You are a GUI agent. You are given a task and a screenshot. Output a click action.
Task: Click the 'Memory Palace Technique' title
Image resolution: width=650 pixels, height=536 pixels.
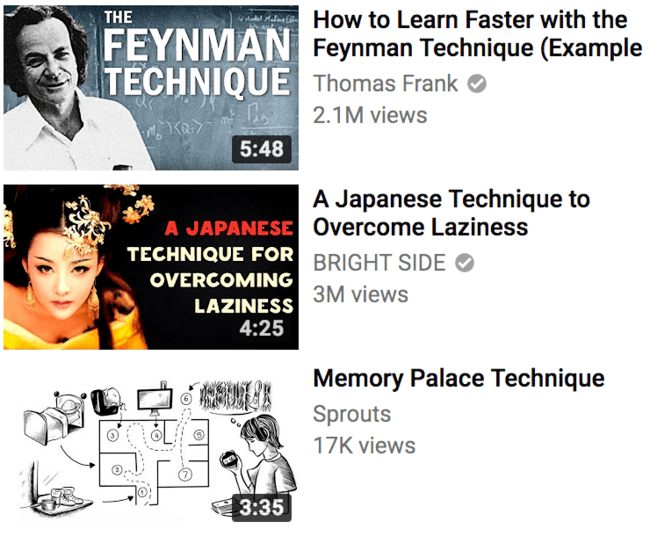(458, 378)
